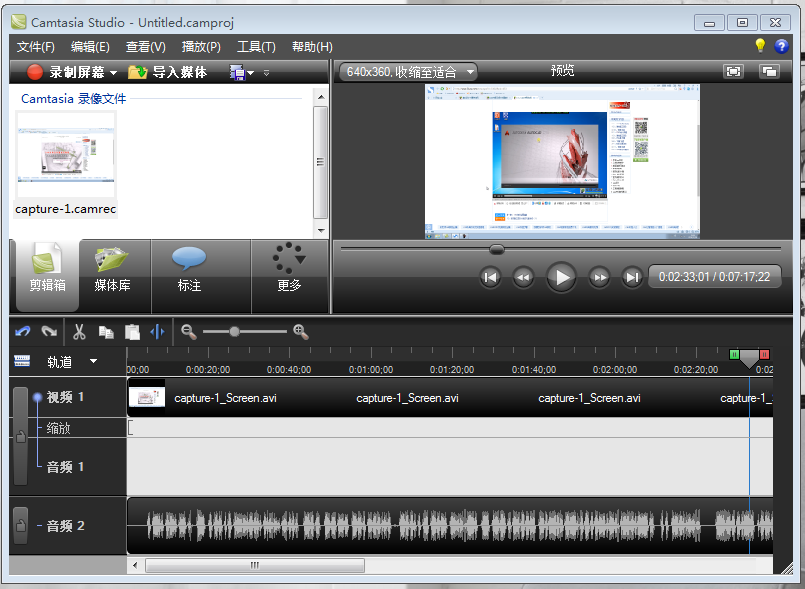Open the 更多 more tab
The height and width of the screenshot is (589, 805).
(289, 276)
